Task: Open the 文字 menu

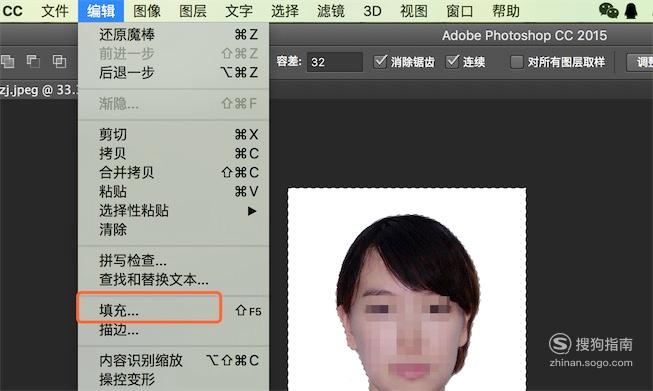Action: [239, 11]
